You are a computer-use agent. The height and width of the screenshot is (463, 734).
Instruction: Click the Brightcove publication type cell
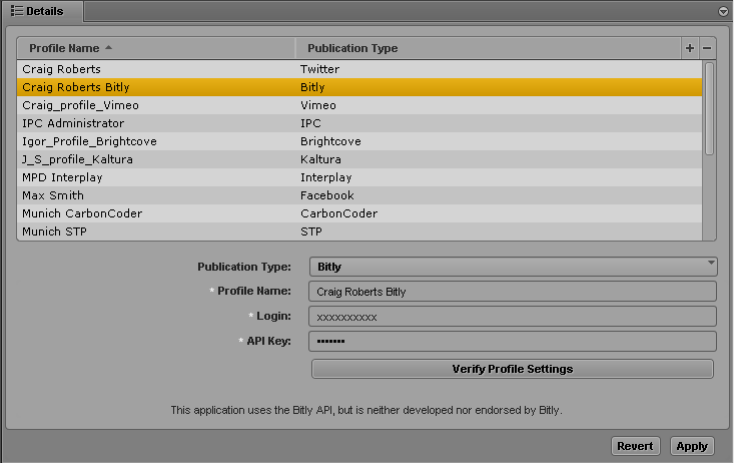coord(330,141)
